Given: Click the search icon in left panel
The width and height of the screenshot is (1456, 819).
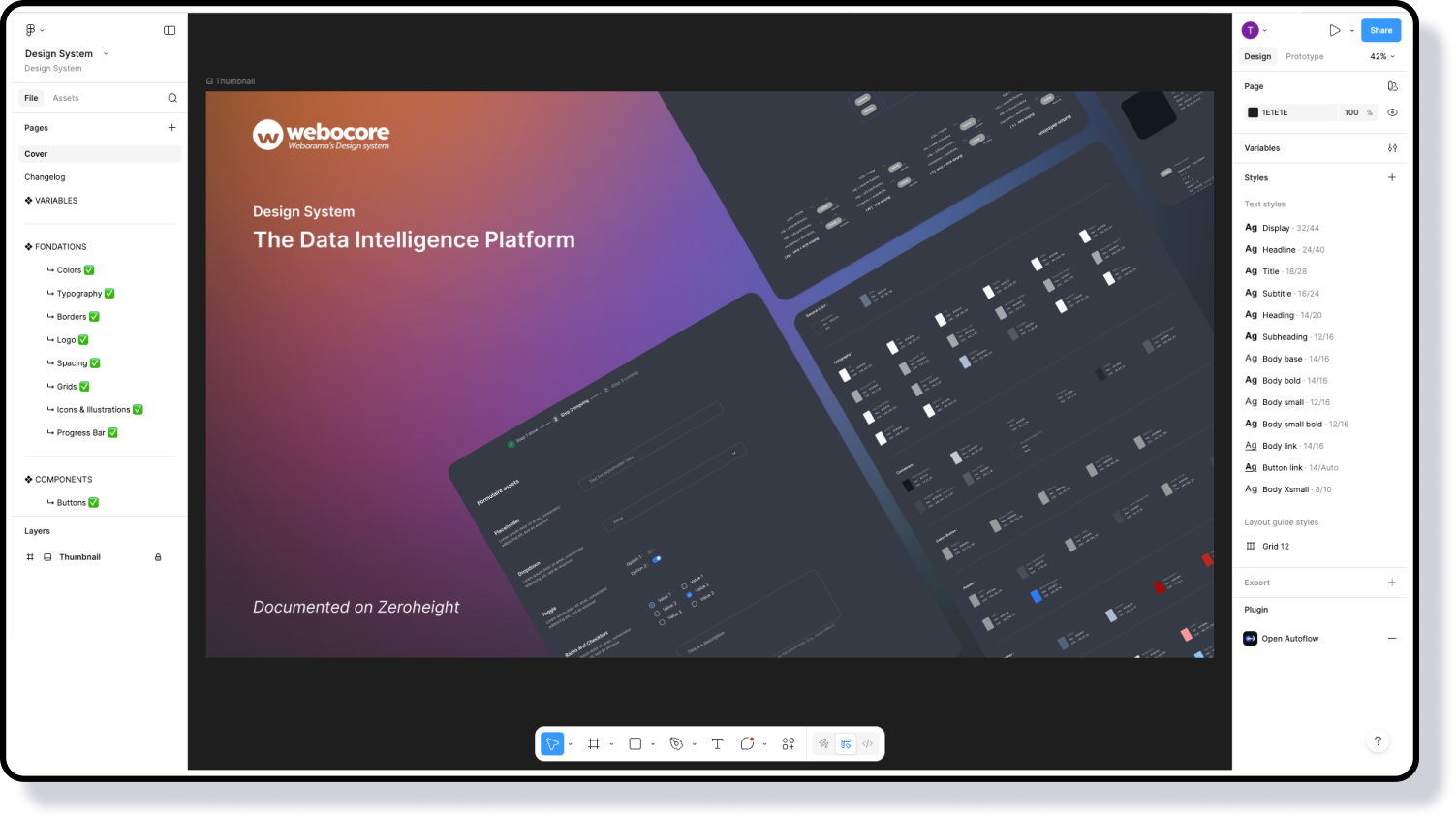Looking at the screenshot, I should (172, 98).
